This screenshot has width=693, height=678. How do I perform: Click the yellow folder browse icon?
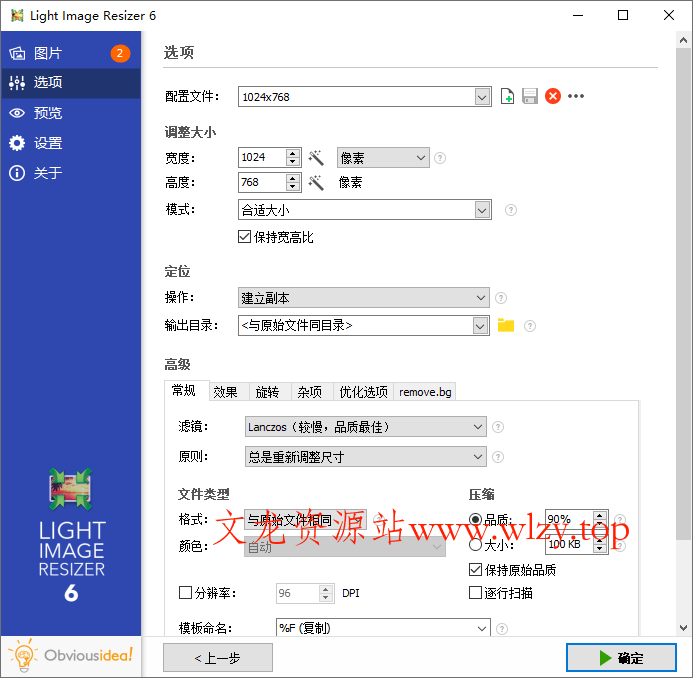point(506,325)
